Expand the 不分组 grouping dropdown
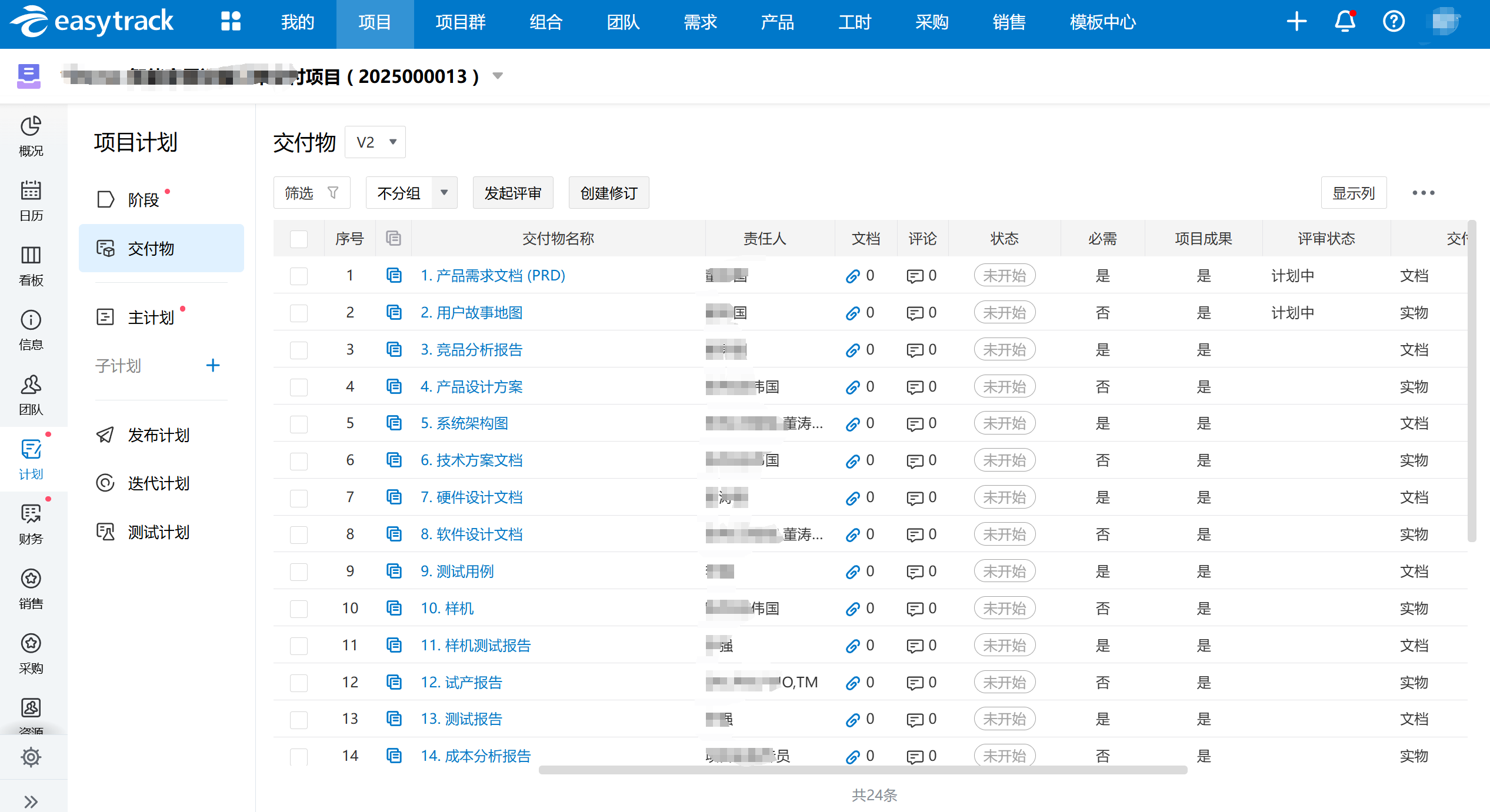This screenshot has width=1490, height=812. click(x=444, y=193)
